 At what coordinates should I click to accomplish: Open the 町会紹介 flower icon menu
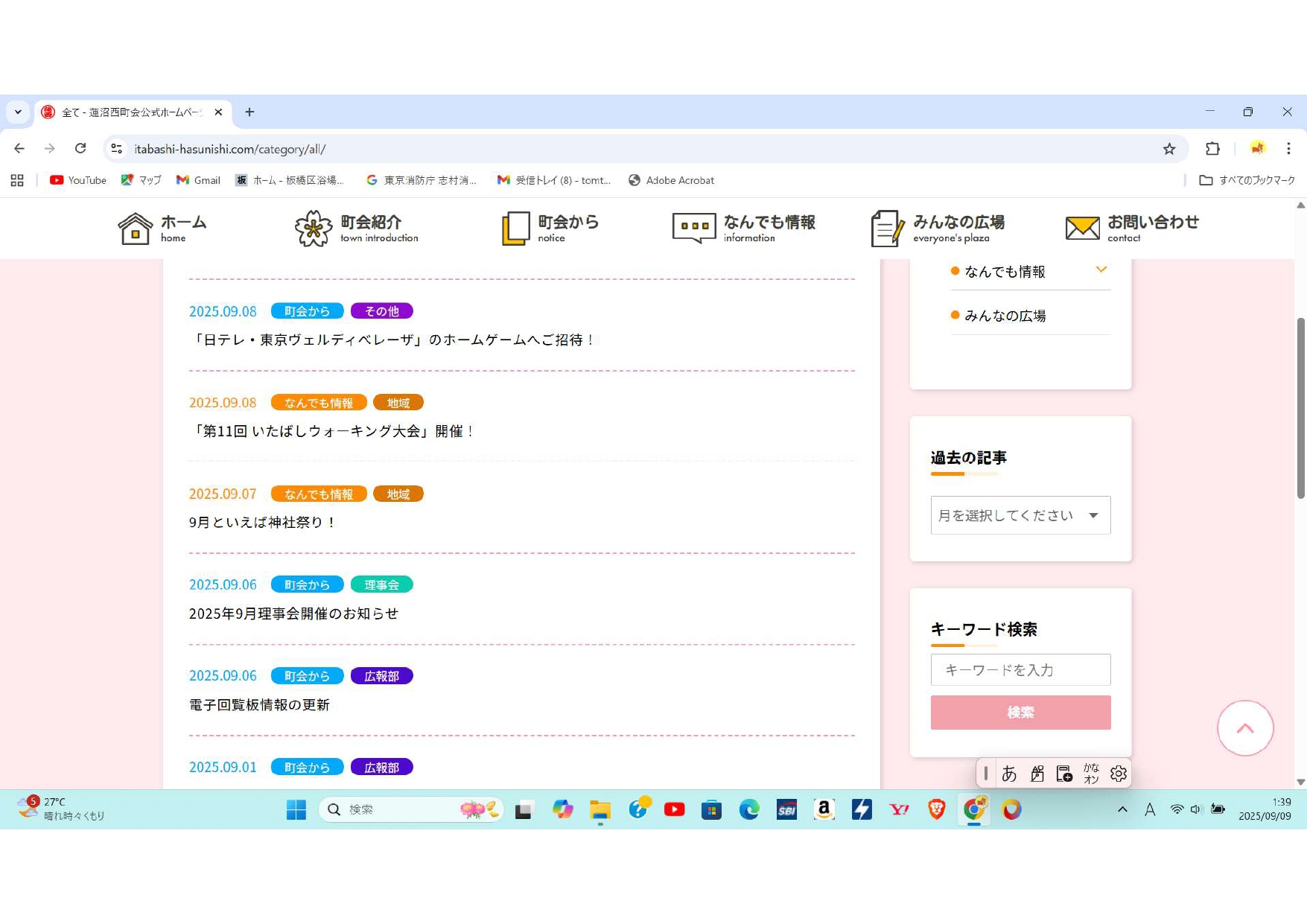point(313,228)
